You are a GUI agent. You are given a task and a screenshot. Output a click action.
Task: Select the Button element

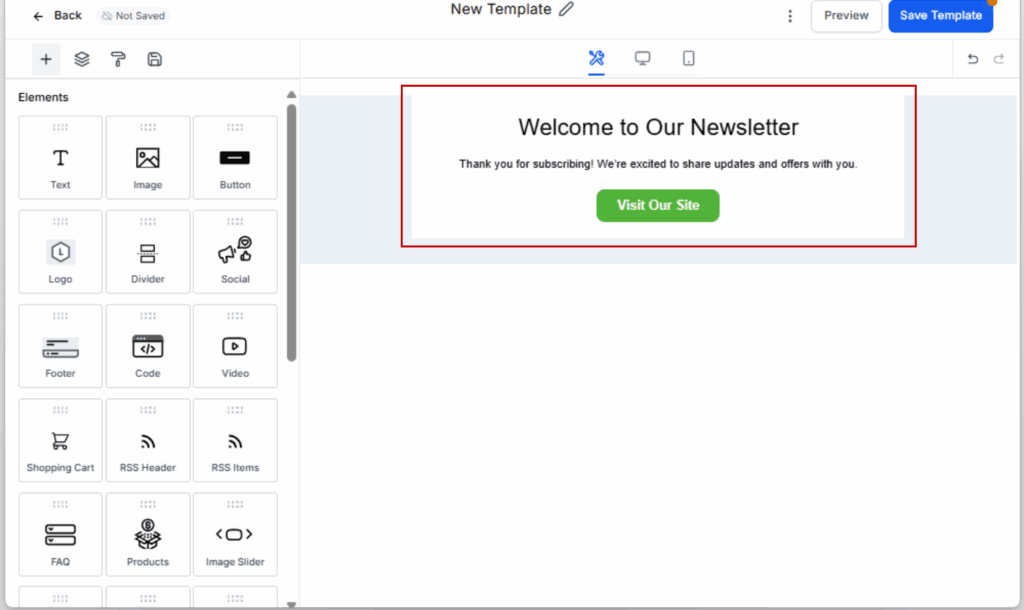pos(235,157)
